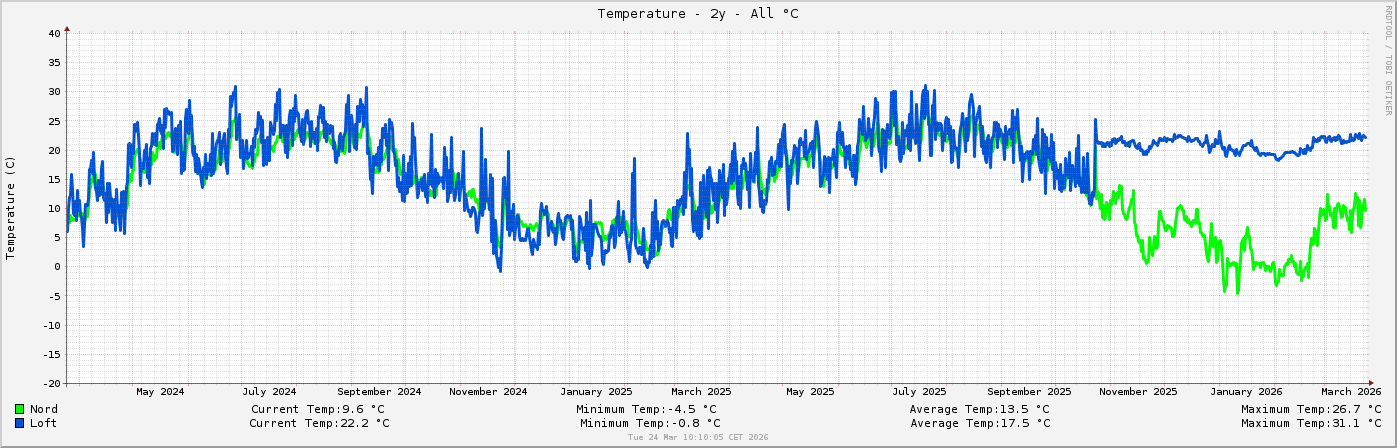
Task: Click the 'Nord' legend label
Action: (x=44, y=409)
